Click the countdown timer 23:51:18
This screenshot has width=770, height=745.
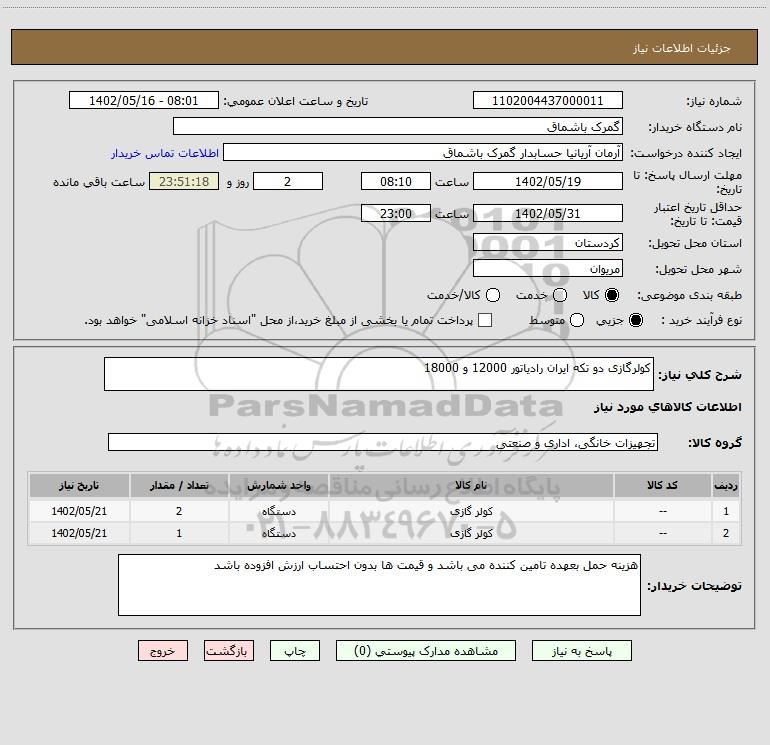point(184,181)
